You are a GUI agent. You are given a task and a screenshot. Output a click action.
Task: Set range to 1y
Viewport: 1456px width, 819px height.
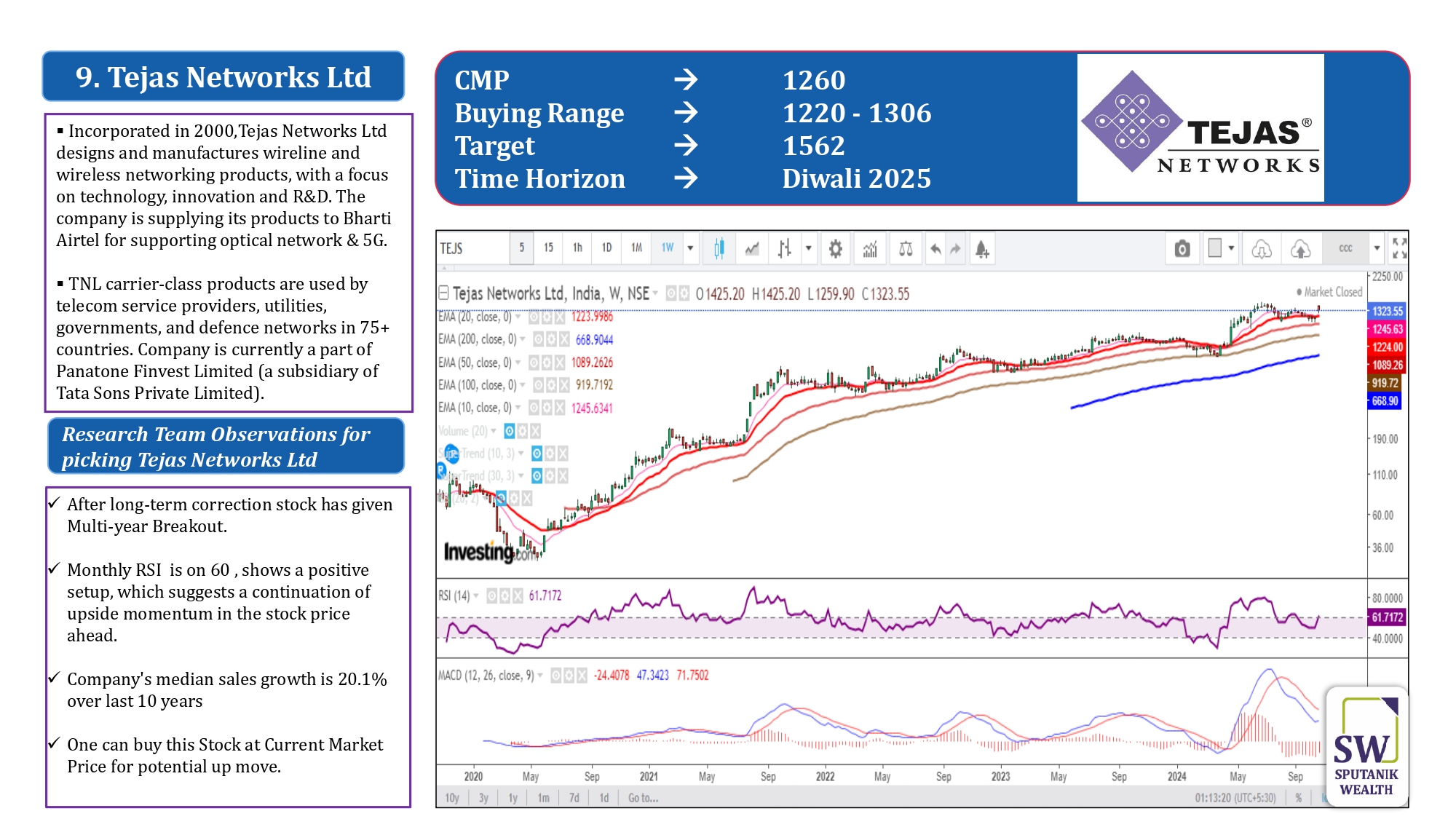[513, 799]
